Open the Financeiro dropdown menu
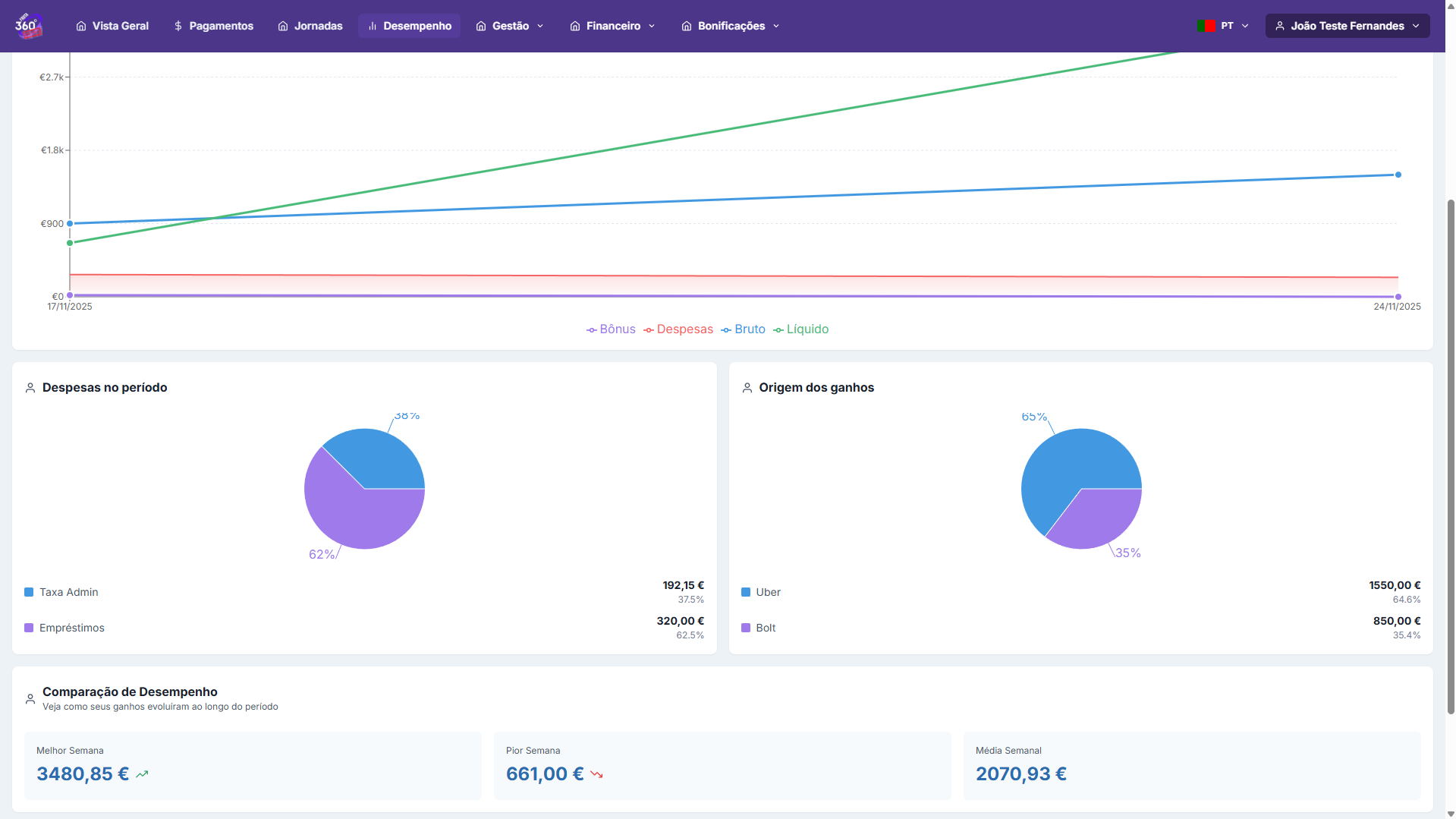 [612, 26]
